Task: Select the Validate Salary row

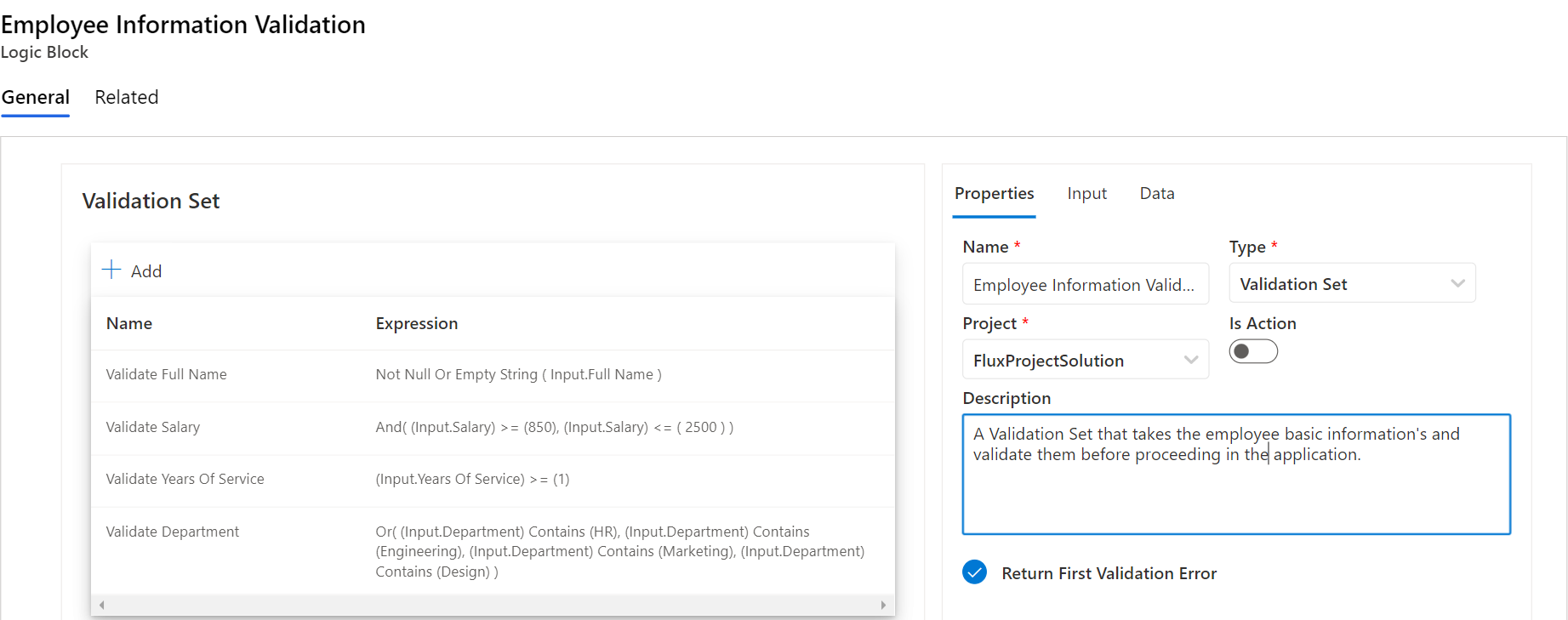Action: click(x=493, y=428)
